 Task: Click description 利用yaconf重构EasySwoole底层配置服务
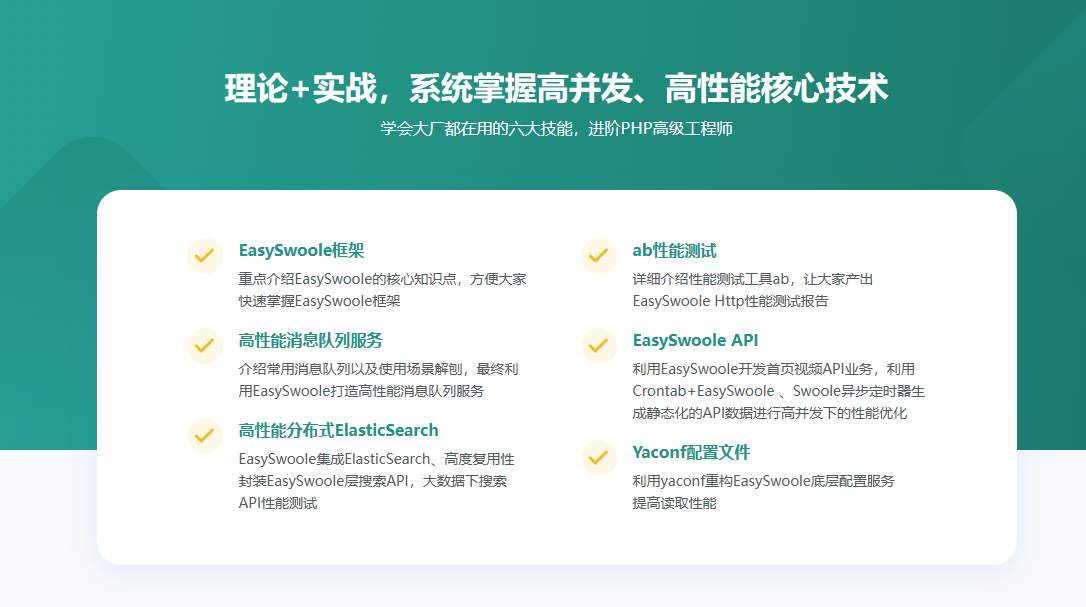pyautogui.click(x=763, y=492)
